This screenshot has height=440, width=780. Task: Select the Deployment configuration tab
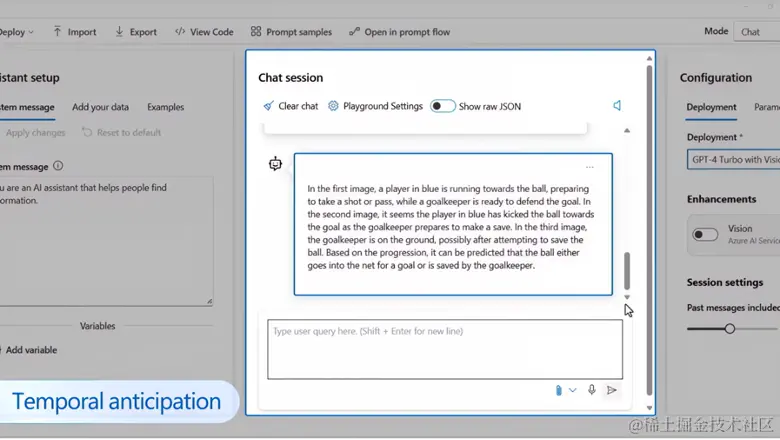711,107
